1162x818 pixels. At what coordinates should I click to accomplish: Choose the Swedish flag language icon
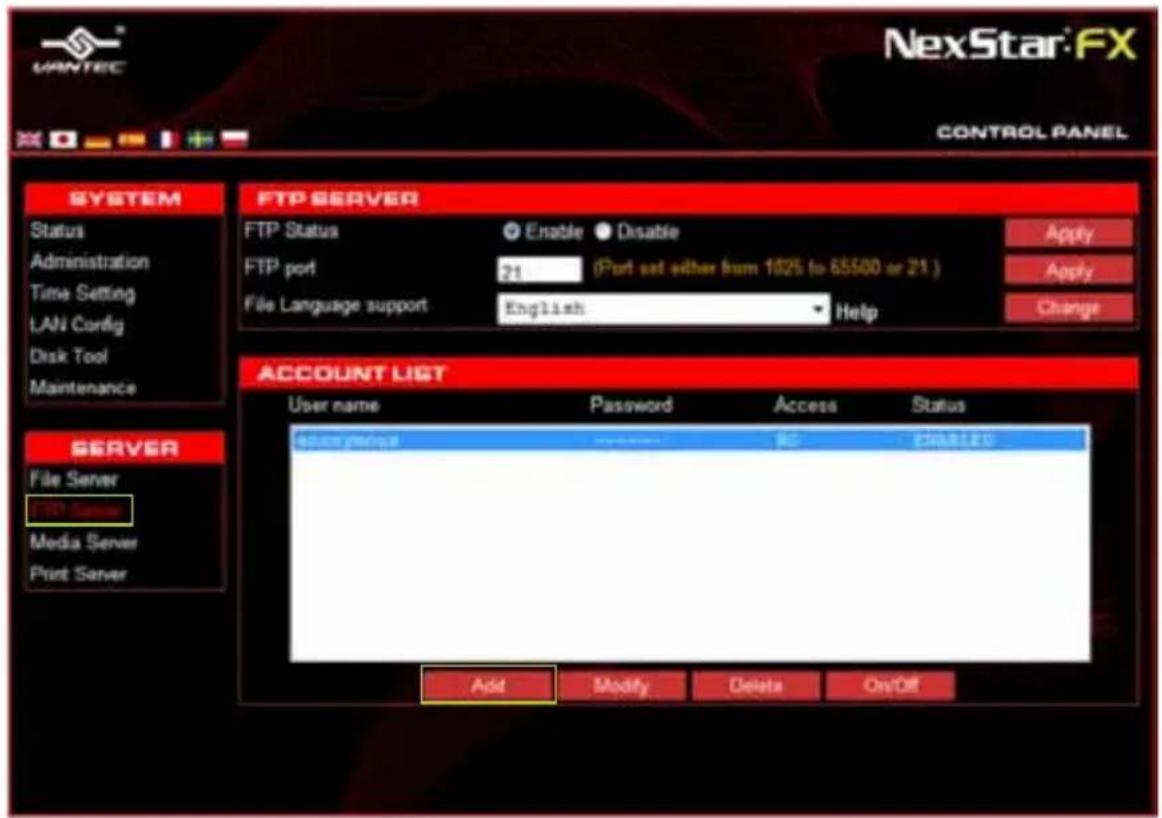[200, 139]
